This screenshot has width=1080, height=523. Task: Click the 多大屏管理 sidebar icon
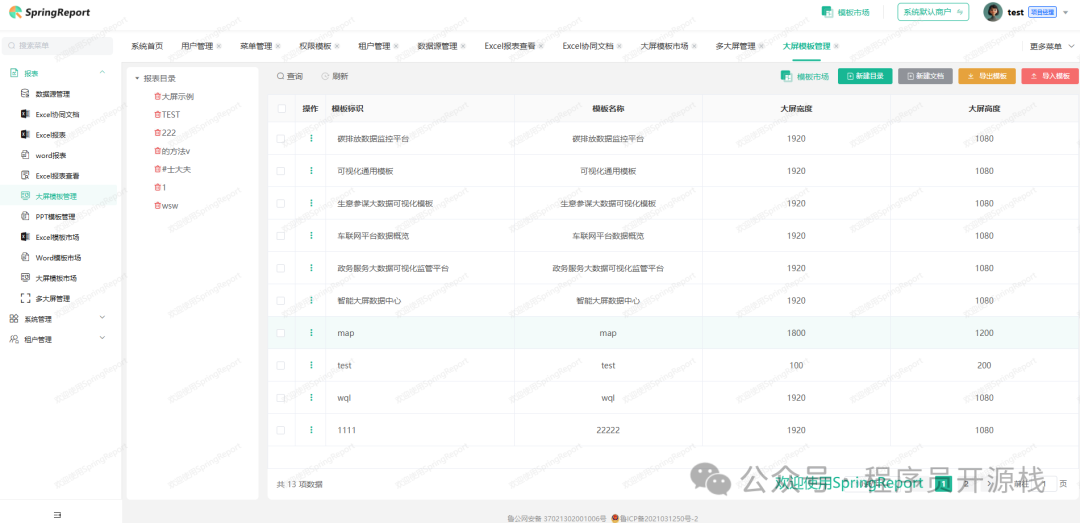[25, 298]
